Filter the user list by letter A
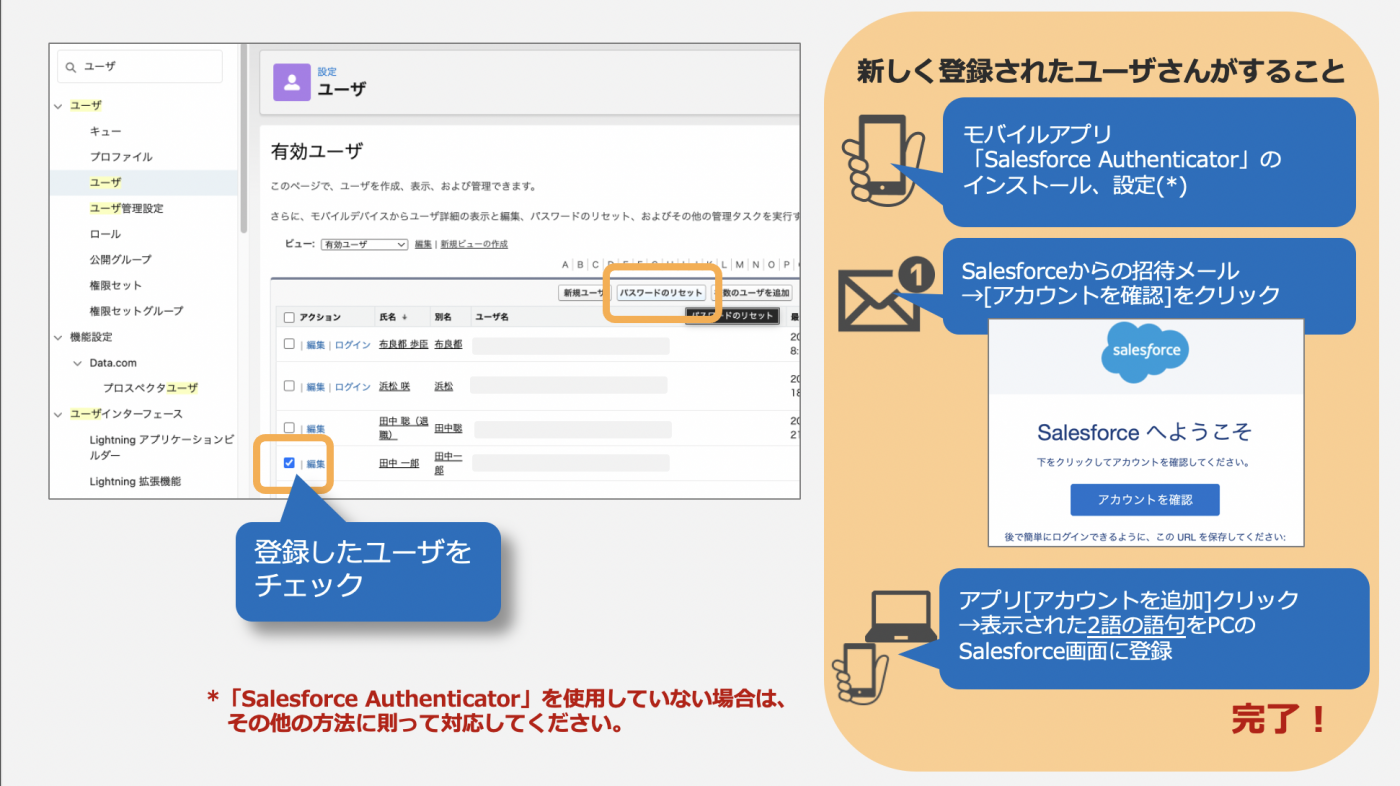 coord(566,265)
